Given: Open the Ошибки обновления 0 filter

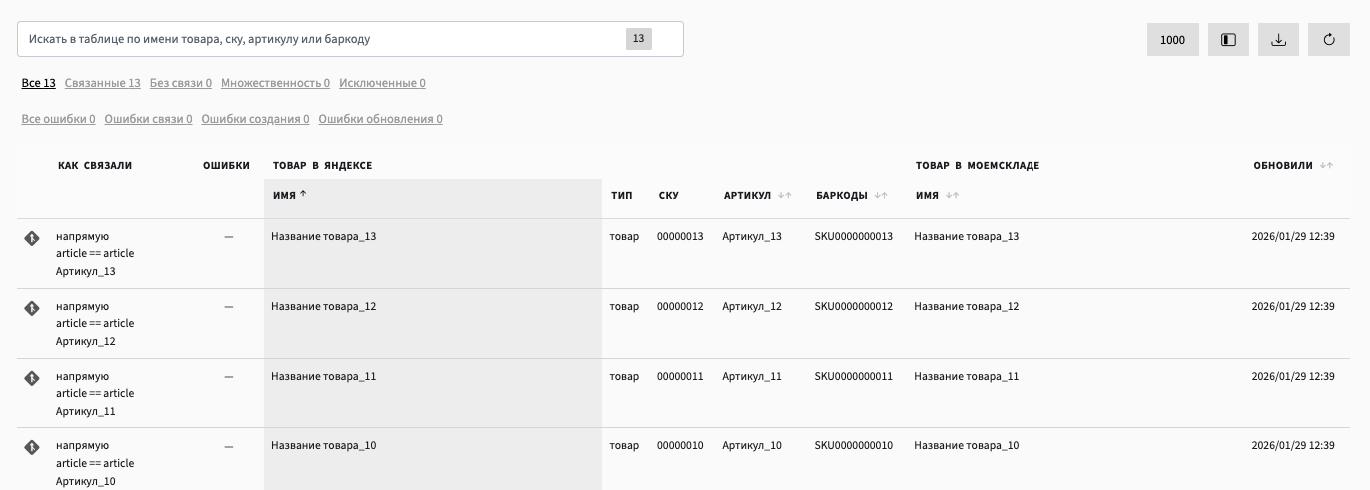Looking at the screenshot, I should [381, 119].
